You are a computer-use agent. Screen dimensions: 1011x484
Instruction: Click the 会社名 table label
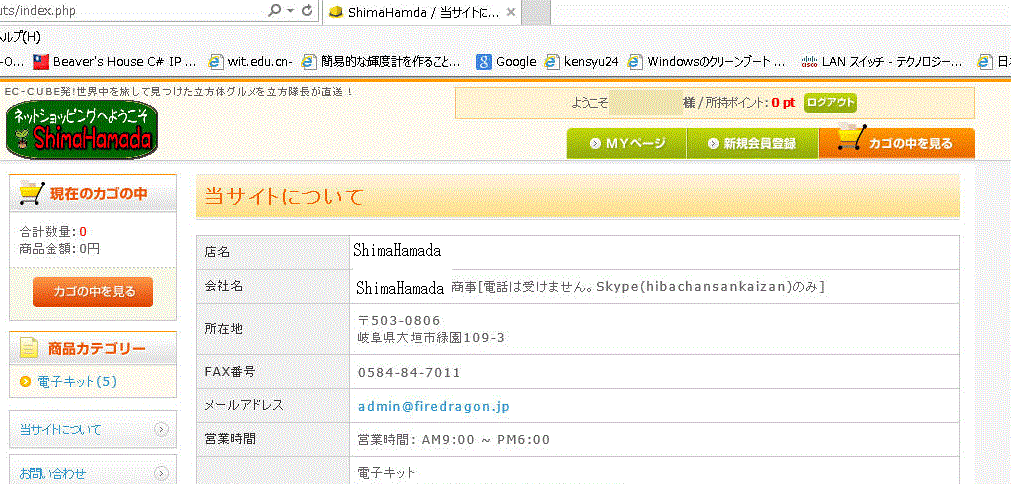(224, 286)
